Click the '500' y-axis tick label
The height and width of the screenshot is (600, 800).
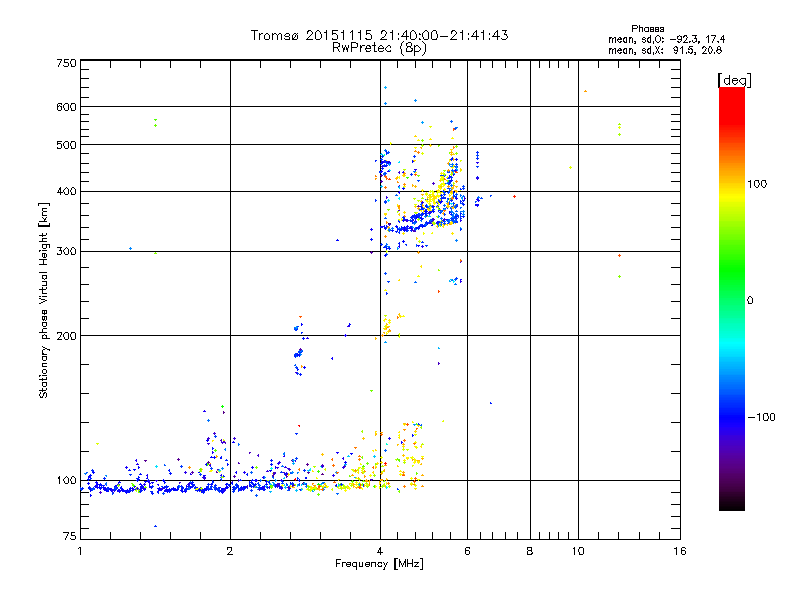click(x=66, y=145)
